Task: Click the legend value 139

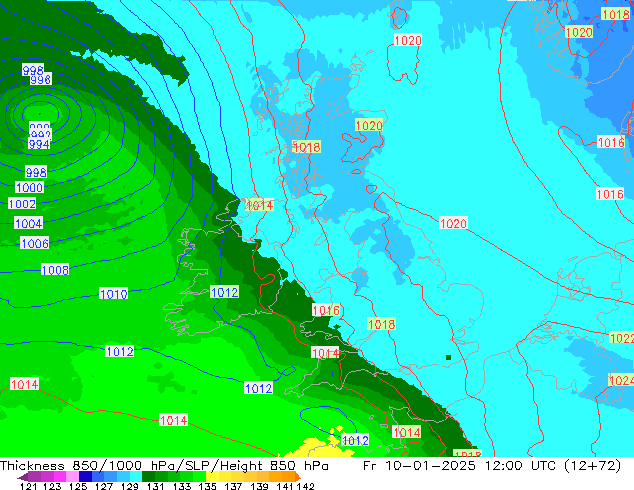Action: coord(259,486)
